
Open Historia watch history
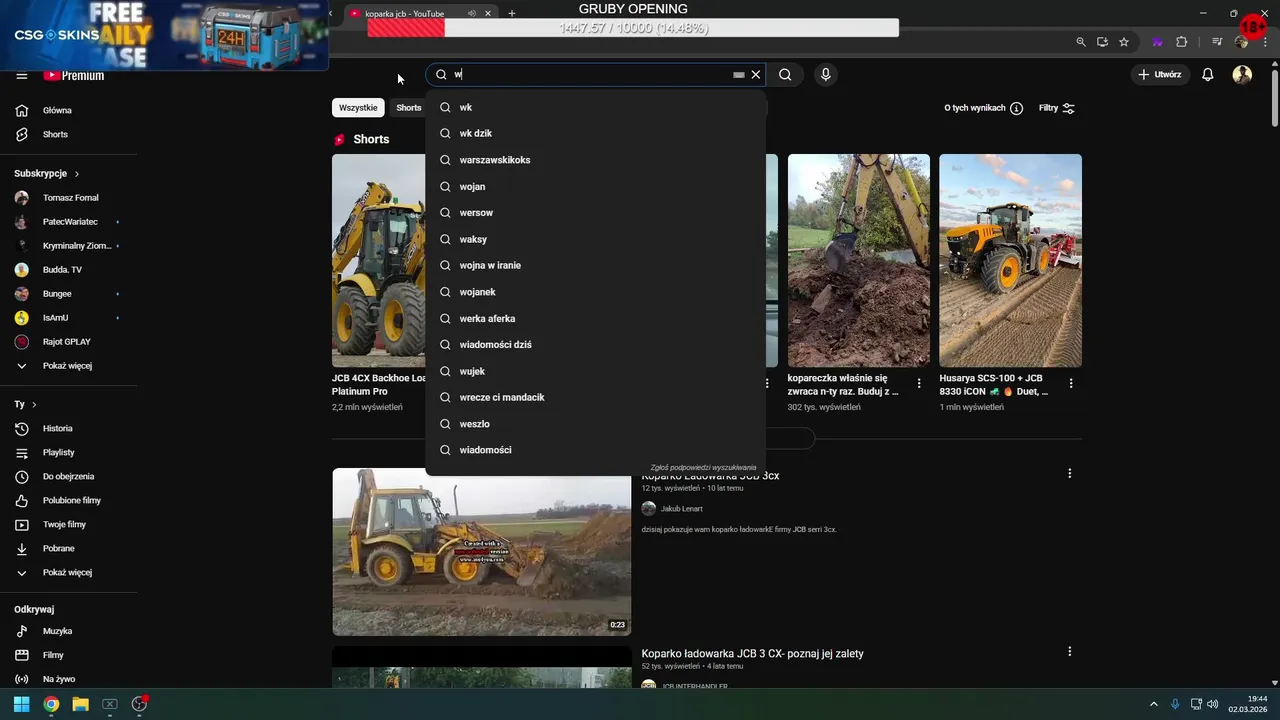(x=66, y=429)
